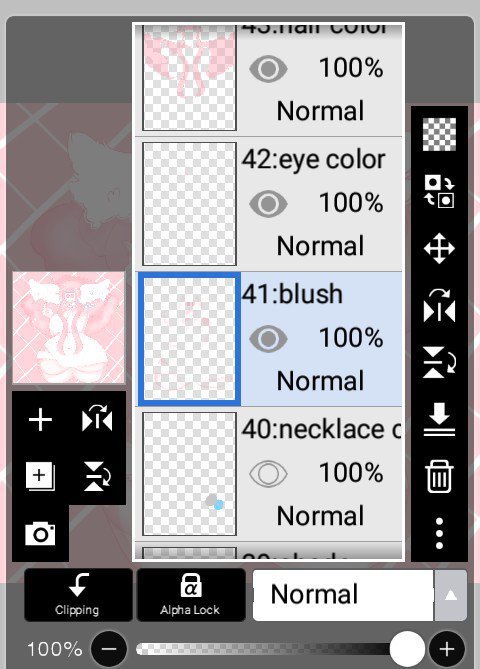
Task: Open blend mode list with arrow button
Action: tap(451, 595)
